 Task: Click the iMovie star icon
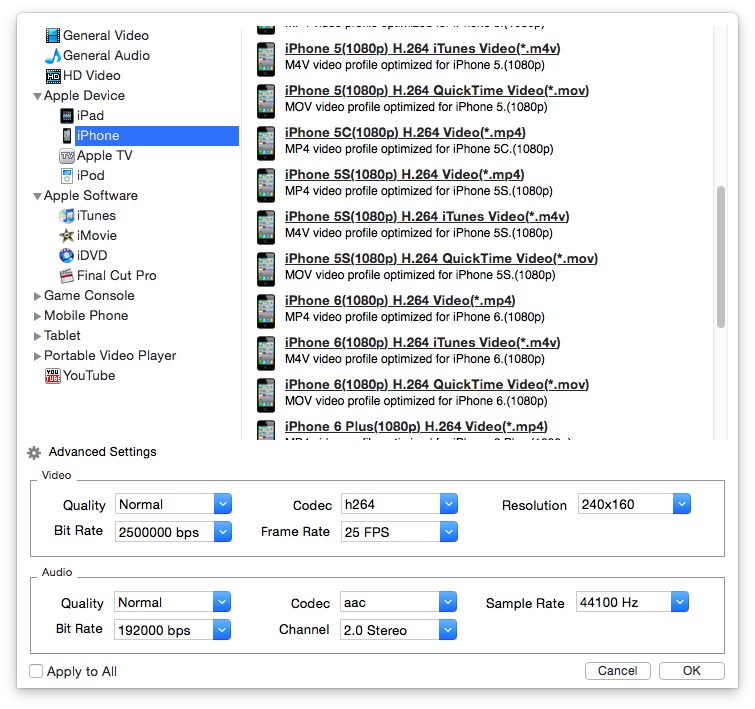pyautogui.click(x=66, y=236)
